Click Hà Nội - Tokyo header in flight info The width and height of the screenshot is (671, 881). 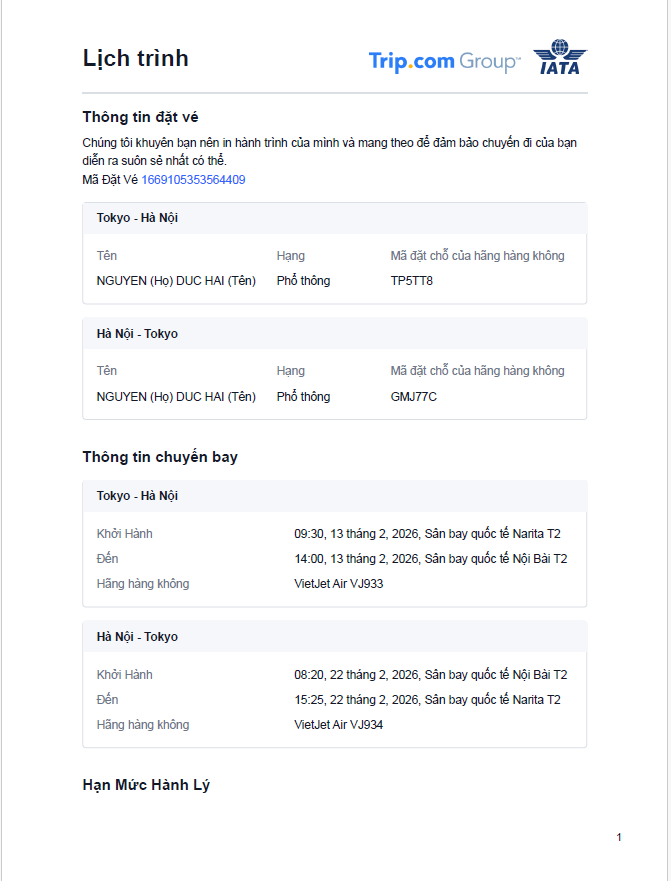pyautogui.click(x=137, y=637)
